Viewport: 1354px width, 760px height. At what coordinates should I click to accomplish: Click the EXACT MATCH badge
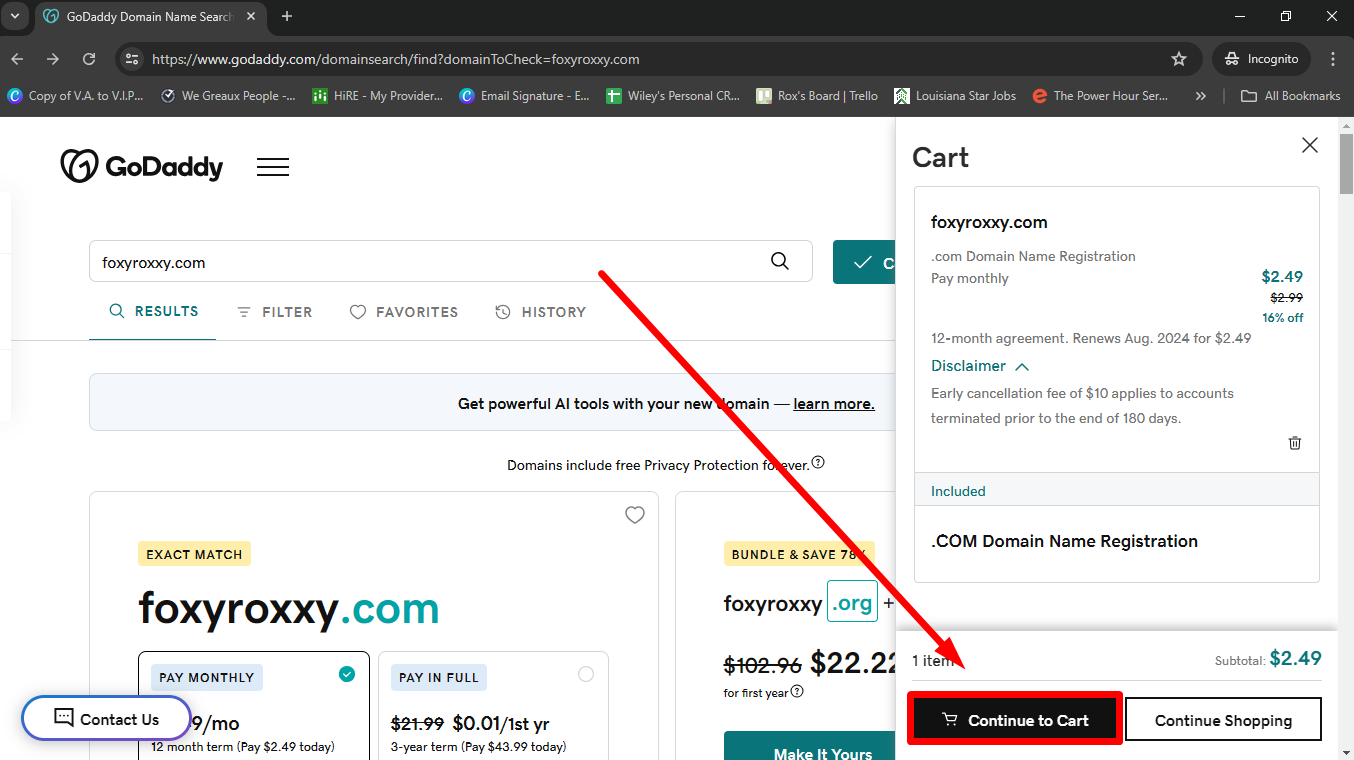tap(194, 554)
